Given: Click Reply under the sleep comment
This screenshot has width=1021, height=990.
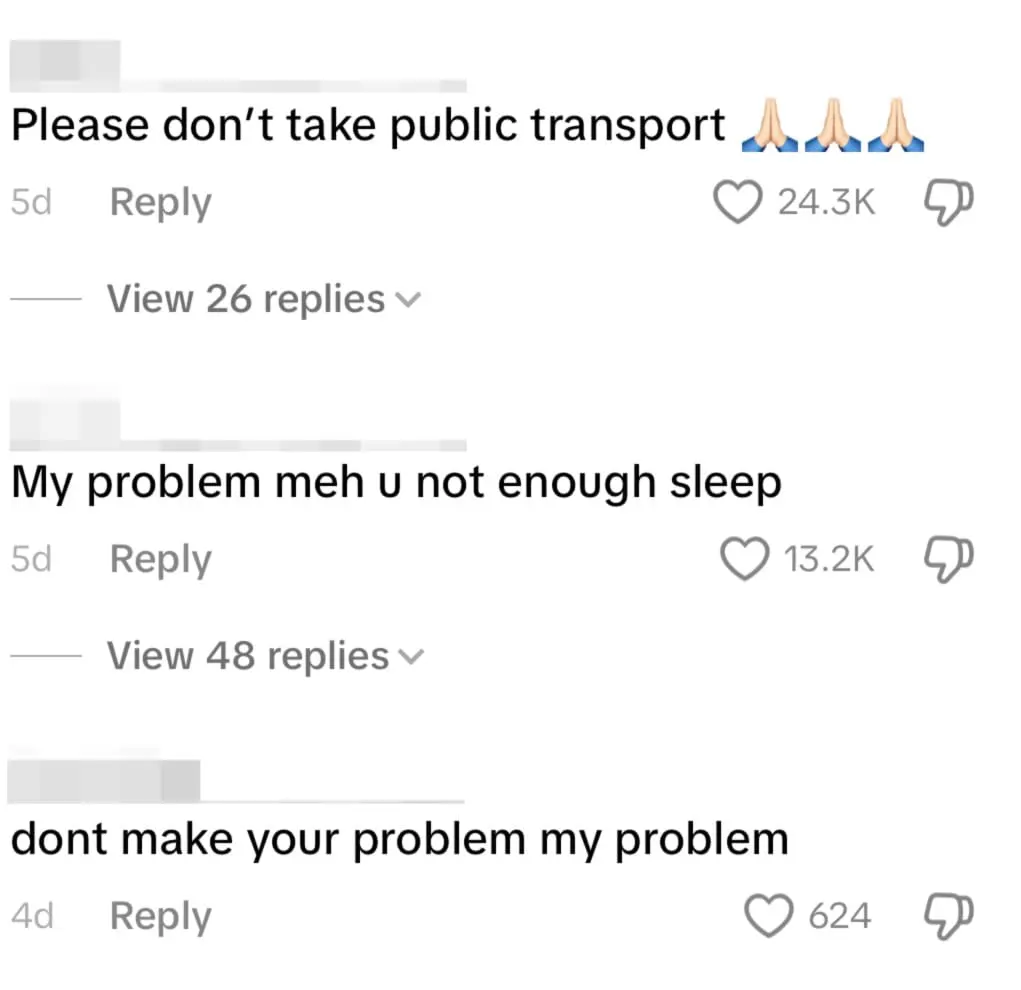Looking at the screenshot, I should click(x=160, y=559).
